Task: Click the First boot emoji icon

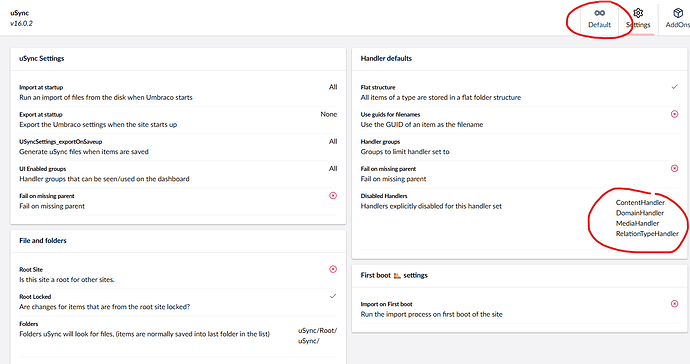Action: [397, 276]
